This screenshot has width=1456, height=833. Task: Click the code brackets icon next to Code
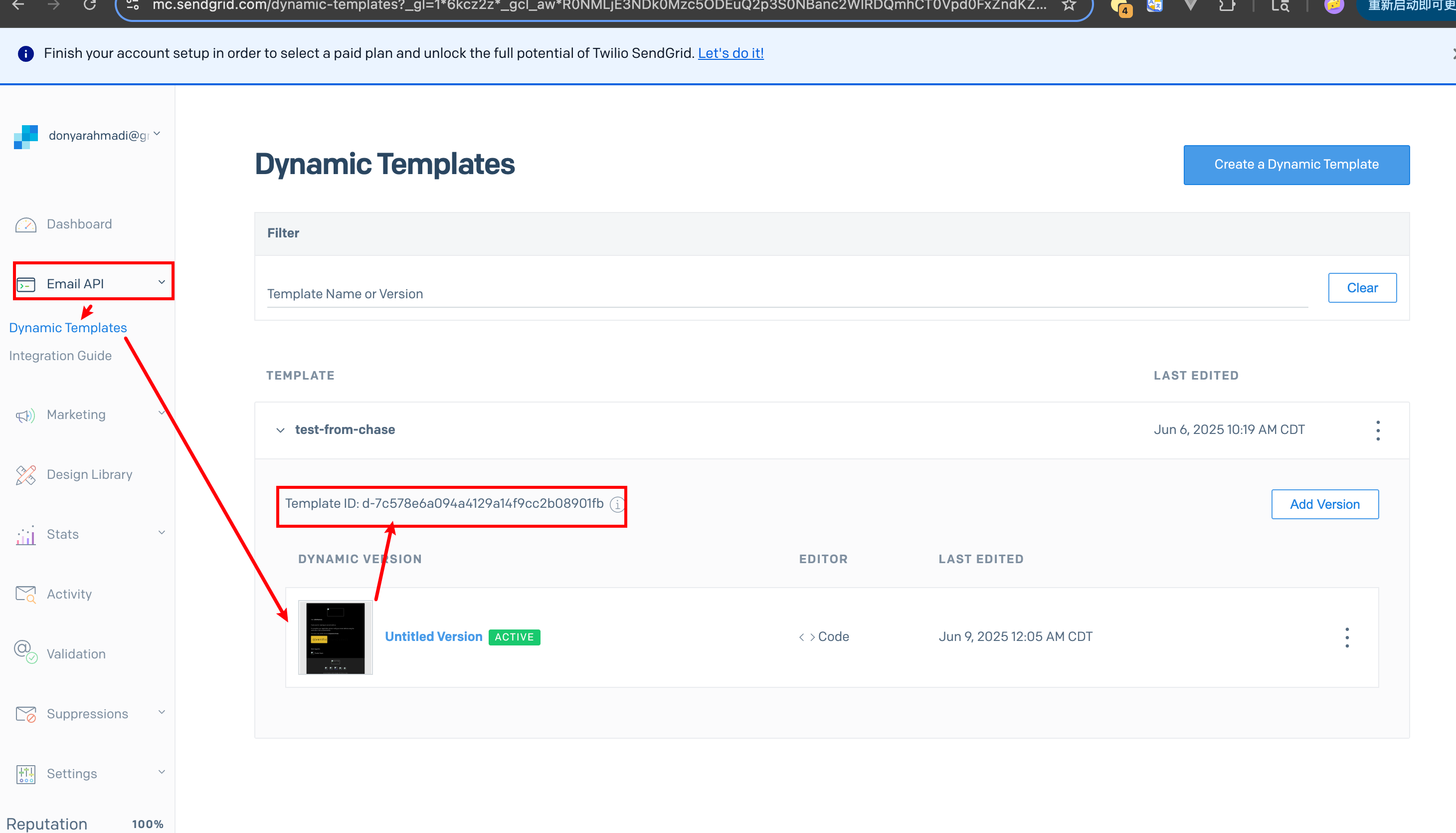coord(806,637)
